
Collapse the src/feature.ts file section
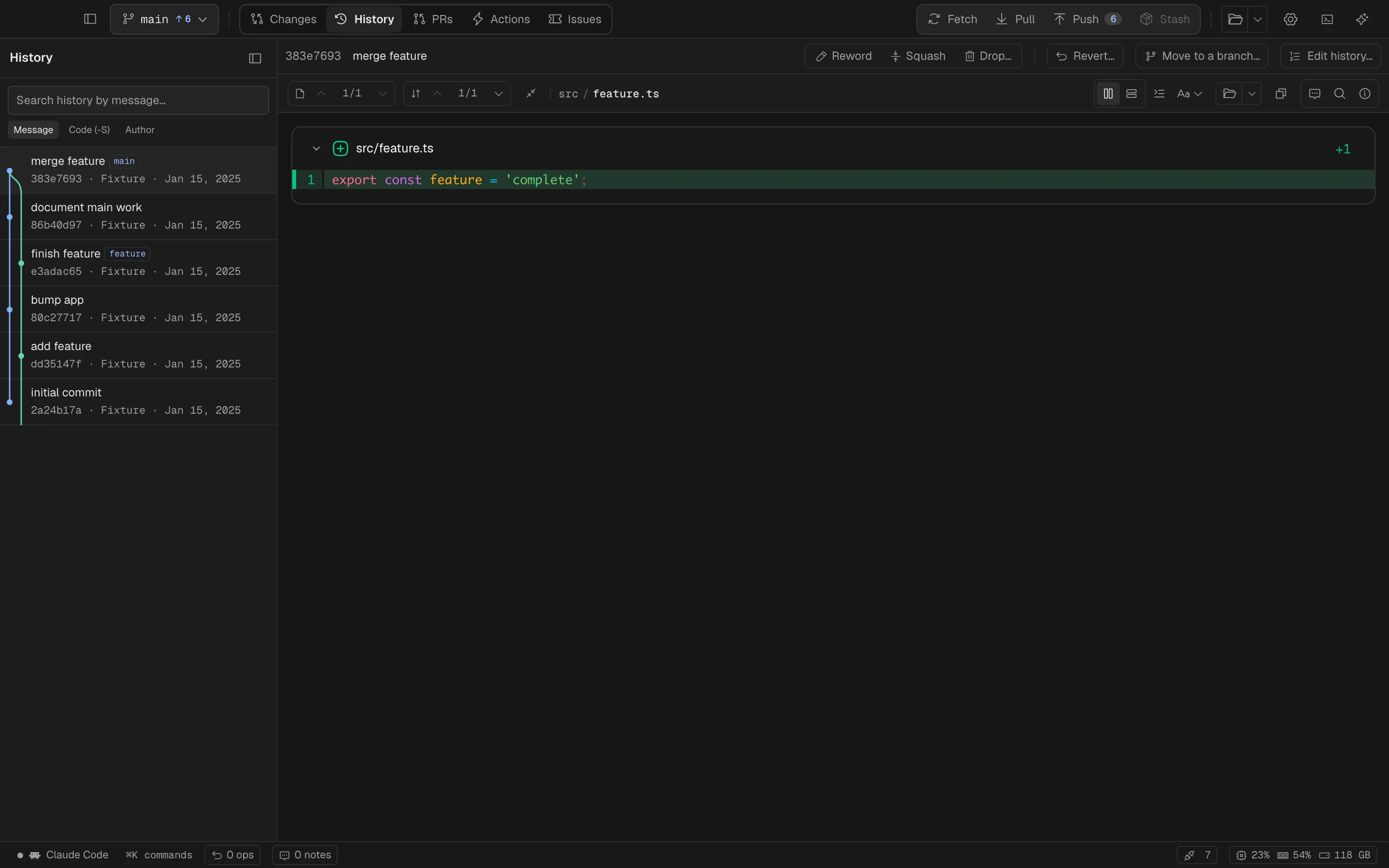pyautogui.click(x=316, y=149)
